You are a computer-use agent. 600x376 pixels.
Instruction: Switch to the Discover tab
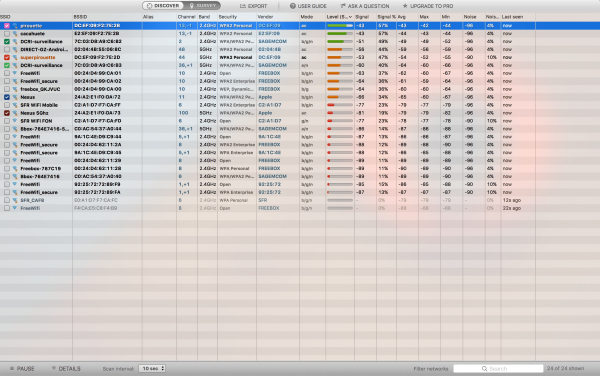pos(163,6)
